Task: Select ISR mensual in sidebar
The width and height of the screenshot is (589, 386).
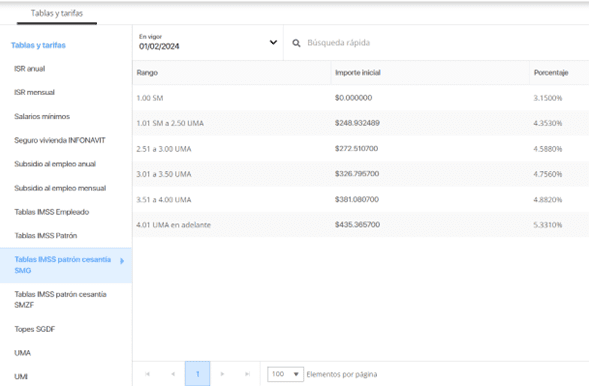Action: coord(35,92)
